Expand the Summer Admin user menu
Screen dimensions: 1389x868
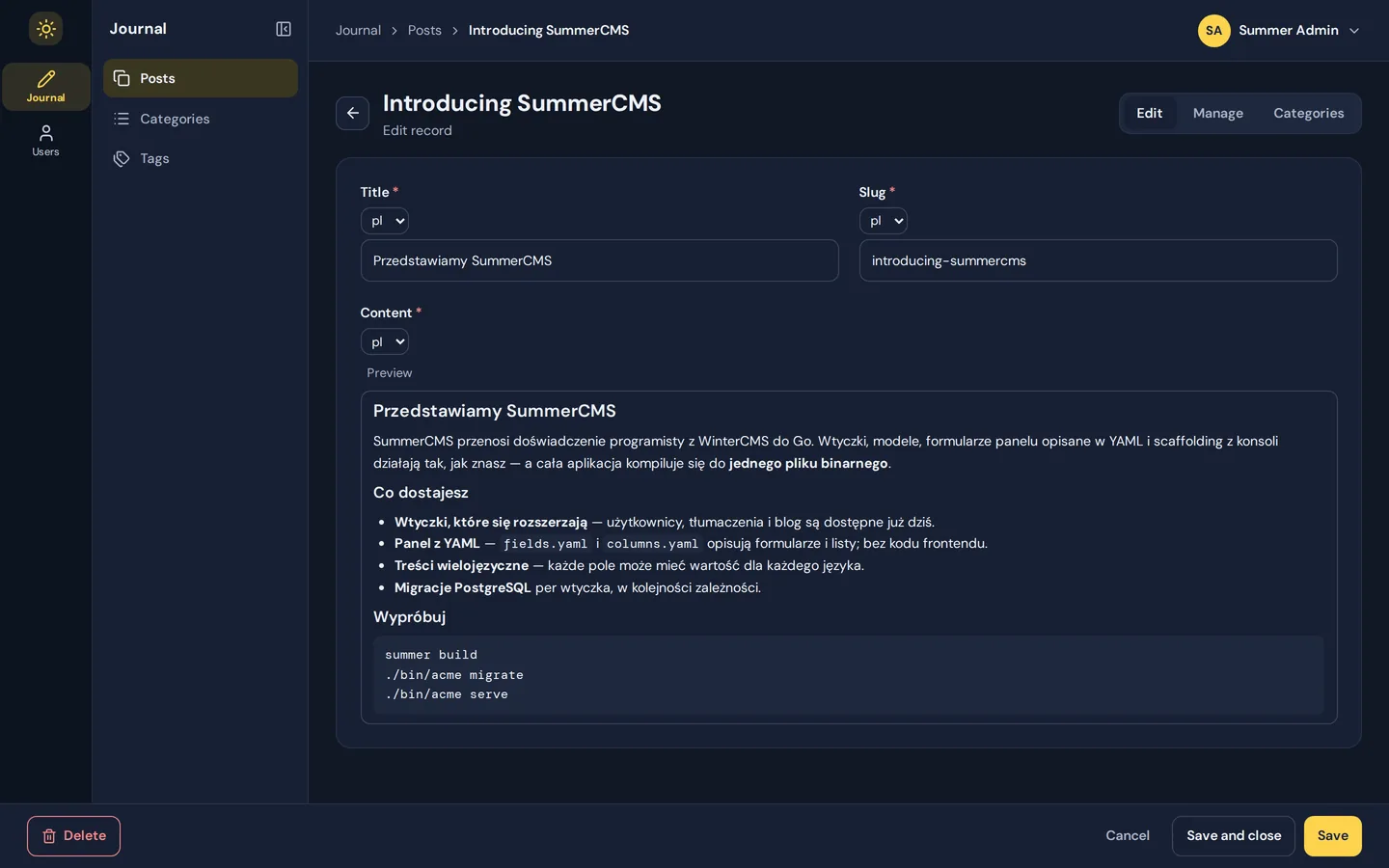click(x=1279, y=30)
